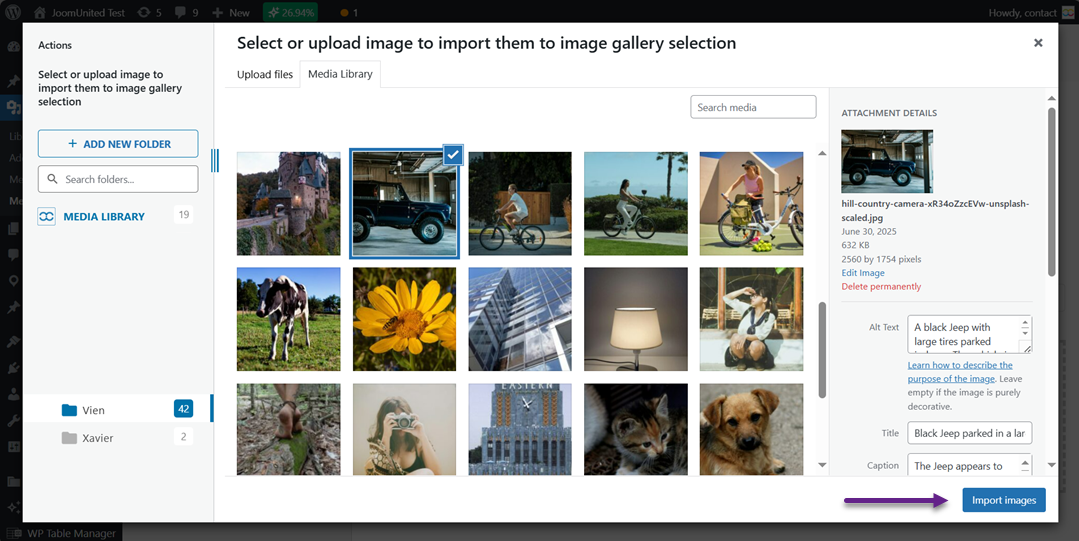Click the Edit Image link

tap(862, 273)
